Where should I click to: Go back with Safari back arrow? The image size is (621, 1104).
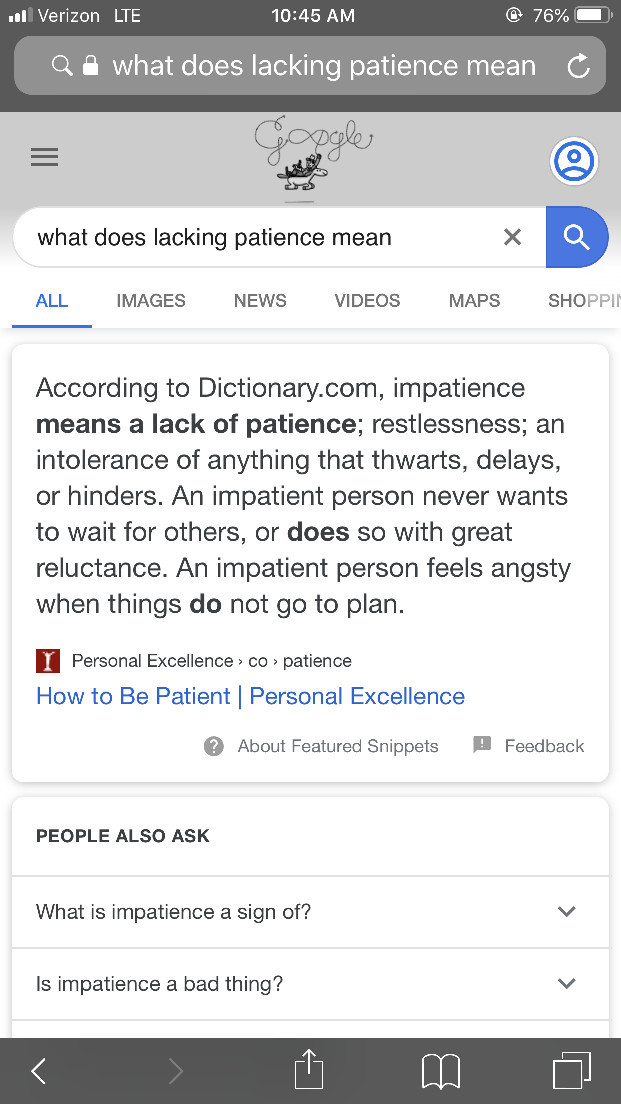pos(39,1071)
